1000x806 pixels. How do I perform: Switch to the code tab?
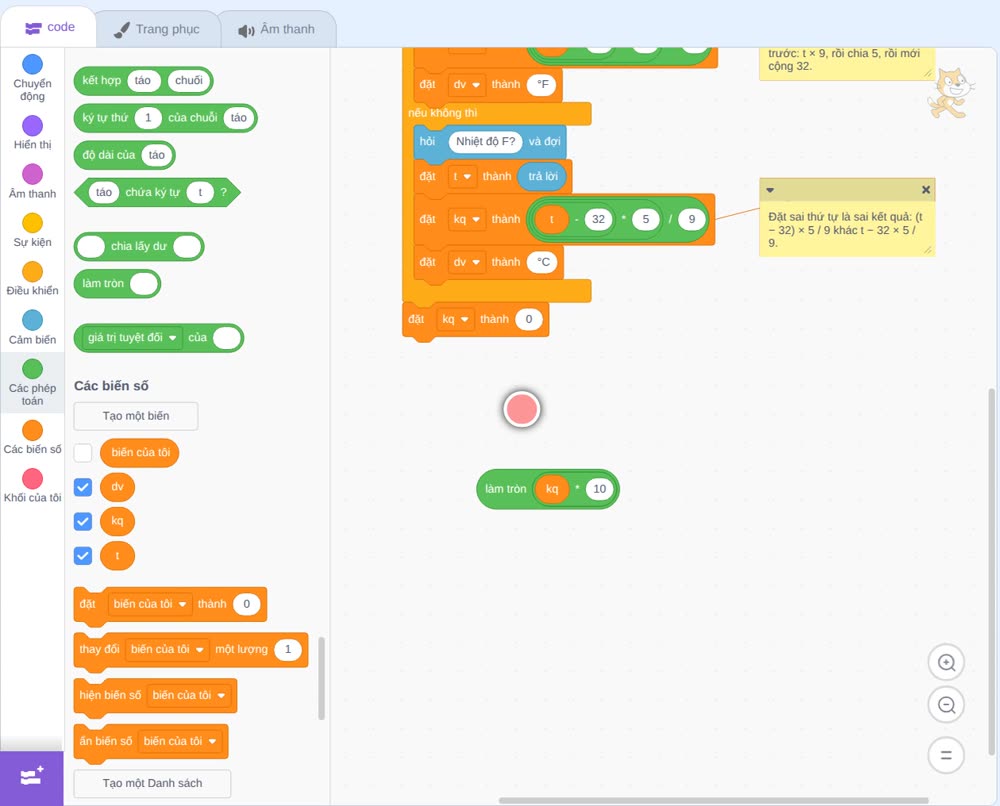49,27
